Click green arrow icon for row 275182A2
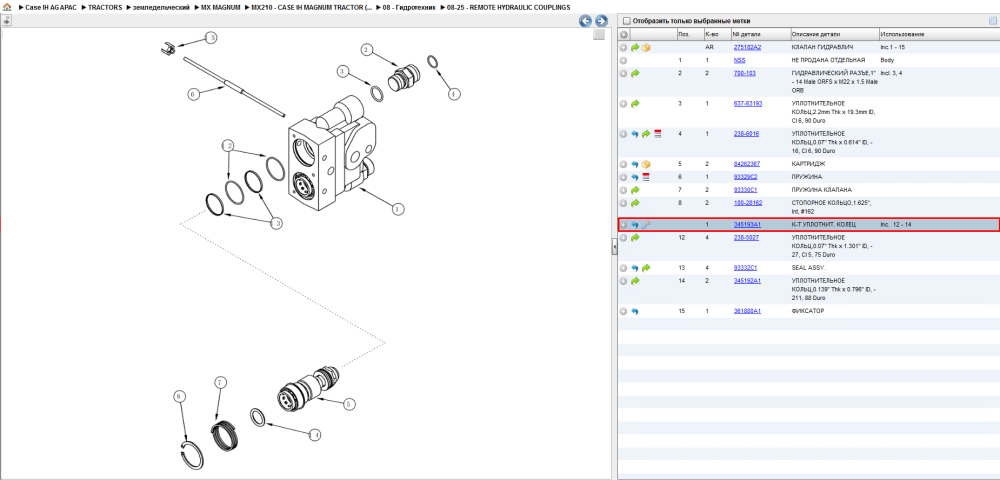 pos(635,47)
